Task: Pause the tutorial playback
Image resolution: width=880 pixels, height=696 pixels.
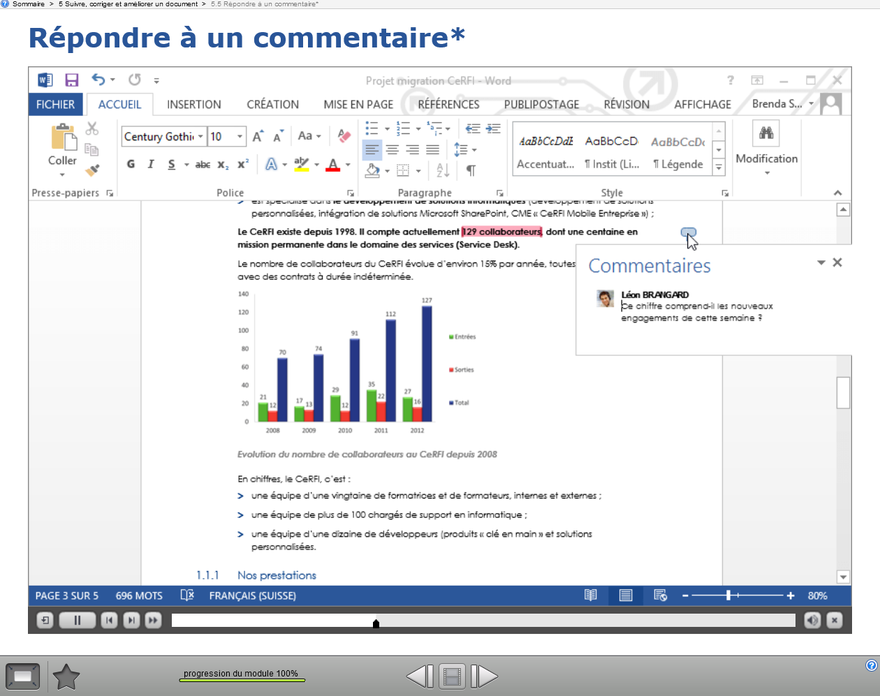Action: (x=76, y=621)
